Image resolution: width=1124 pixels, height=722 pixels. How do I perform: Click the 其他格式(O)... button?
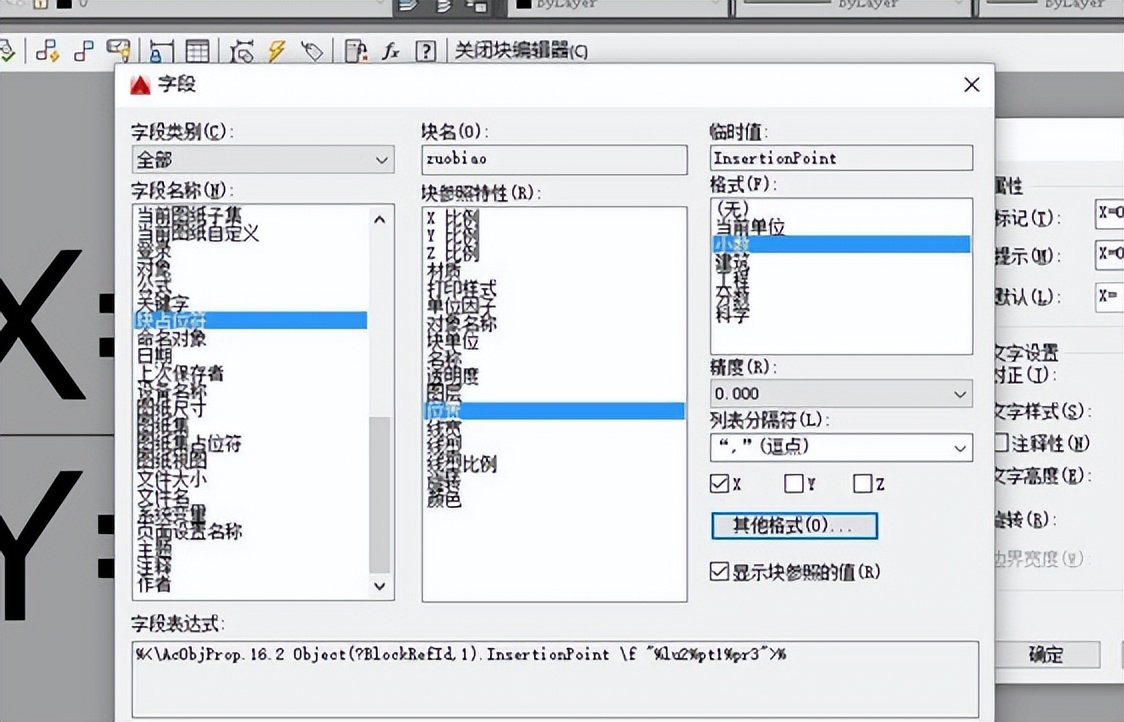(x=794, y=526)
